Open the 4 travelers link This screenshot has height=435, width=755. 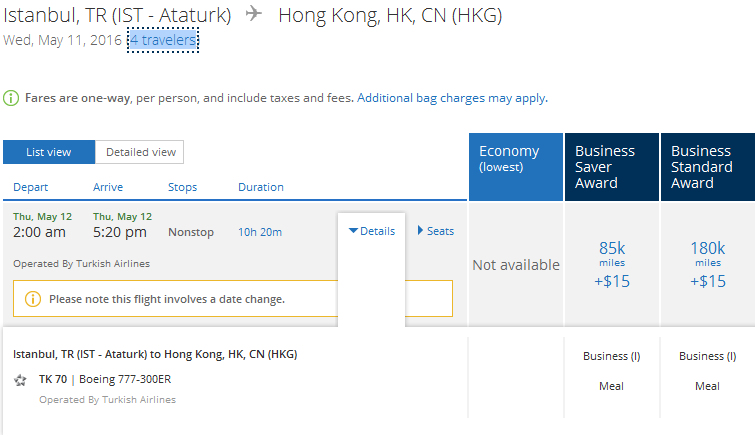[x=163, y=40]
